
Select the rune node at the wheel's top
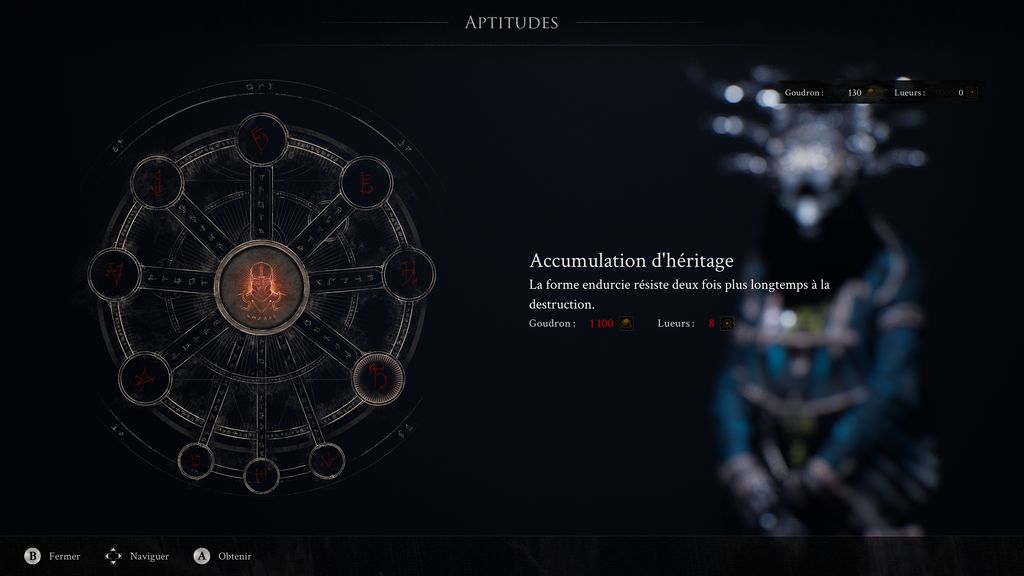tap(262, 138)
